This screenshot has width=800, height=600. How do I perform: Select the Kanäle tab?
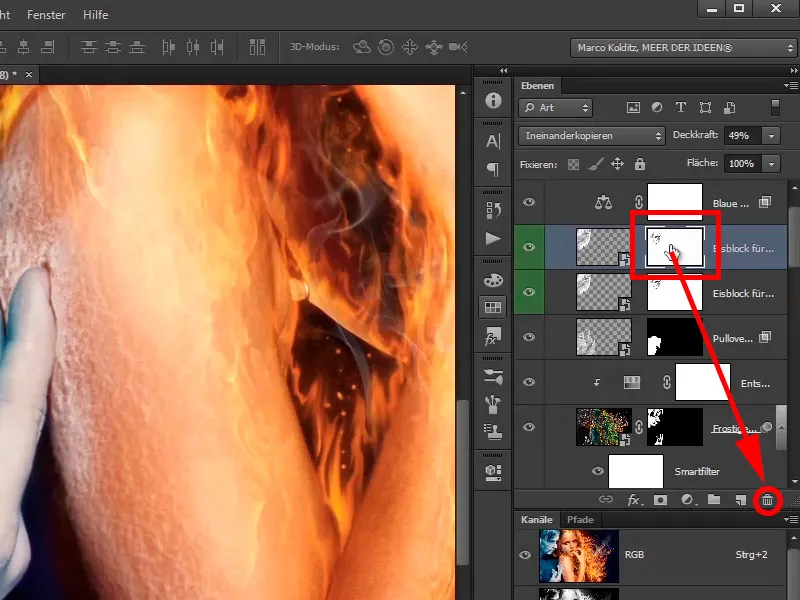click(537, 519)
